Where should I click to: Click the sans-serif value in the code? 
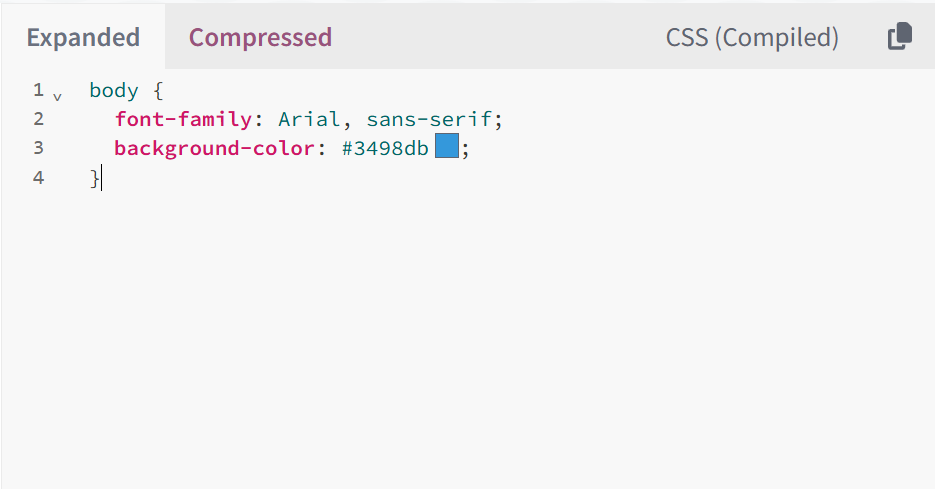coord(429,119)
